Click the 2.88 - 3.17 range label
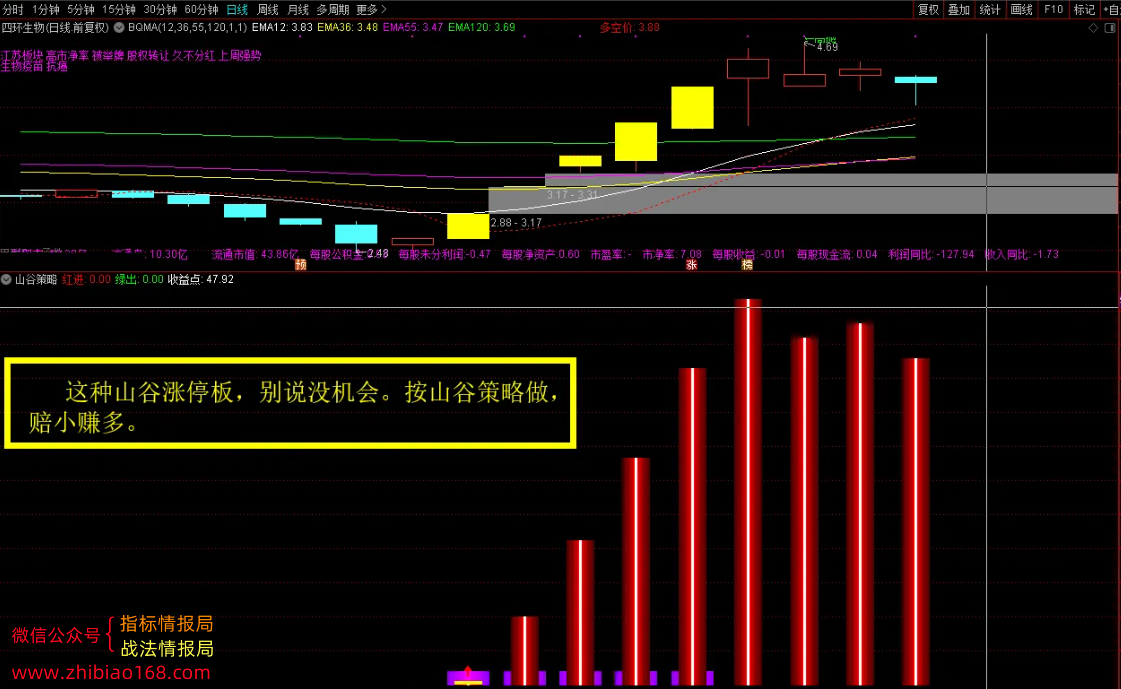The width and height of the screenshot is (1121, 689). (x=516, y=223)
